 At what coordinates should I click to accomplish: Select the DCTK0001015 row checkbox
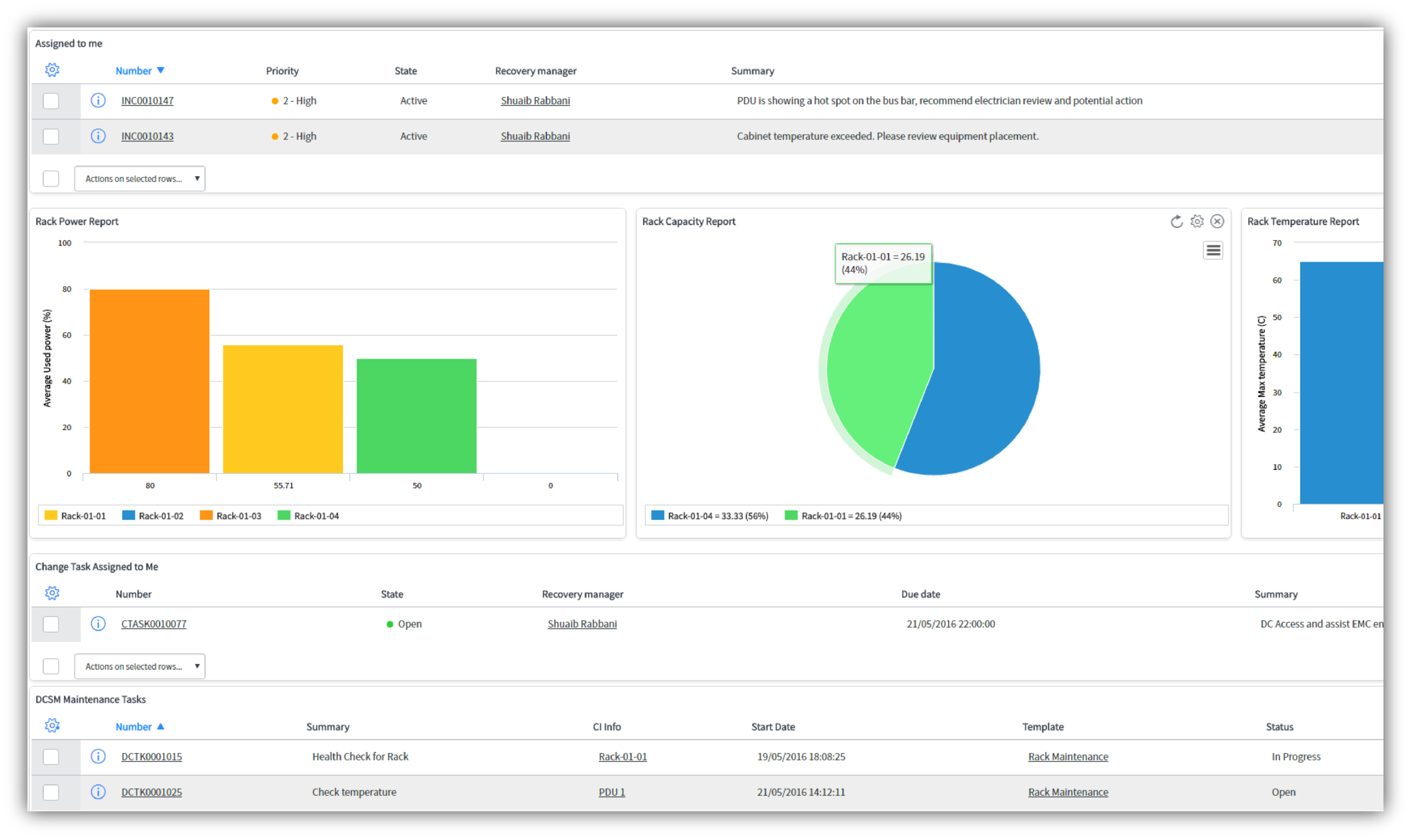click(x=51, y=756)
